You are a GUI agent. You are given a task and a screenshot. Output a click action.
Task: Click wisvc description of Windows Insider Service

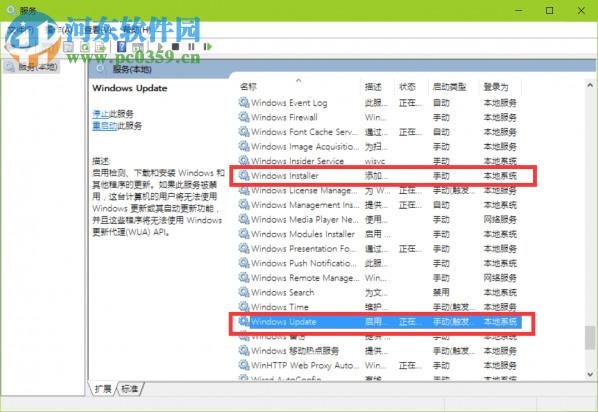point(375,161)
